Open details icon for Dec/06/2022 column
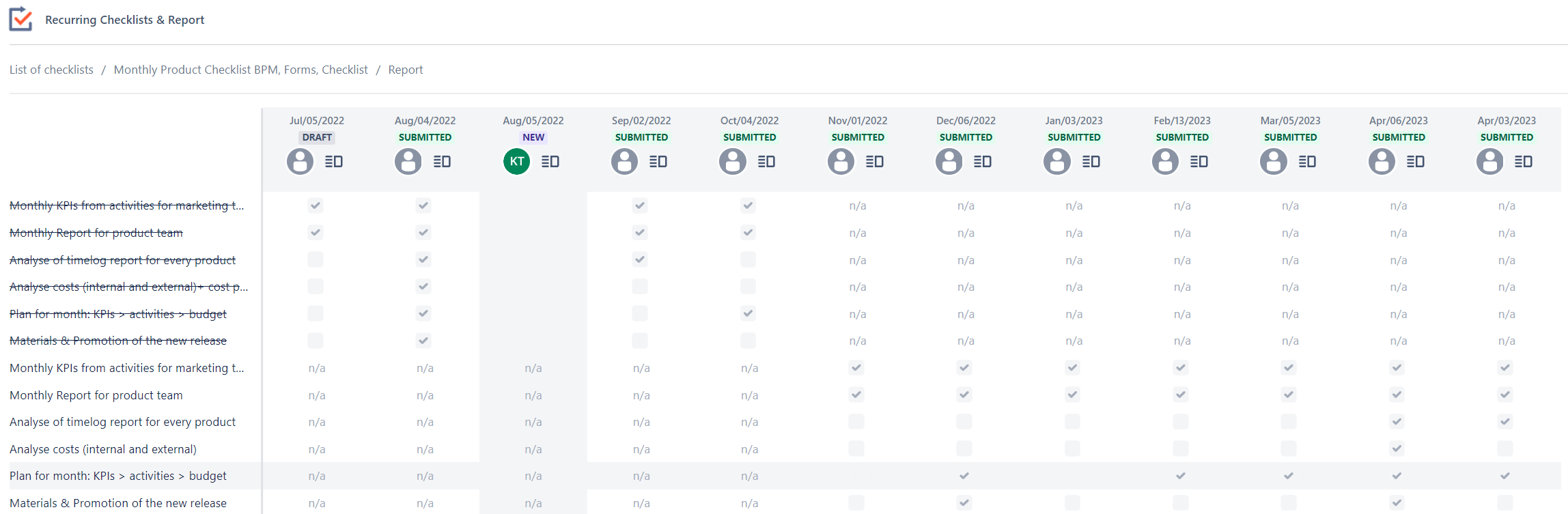Screen dimensions: 1568x514 pyautogui.click(x=983, y=162)
